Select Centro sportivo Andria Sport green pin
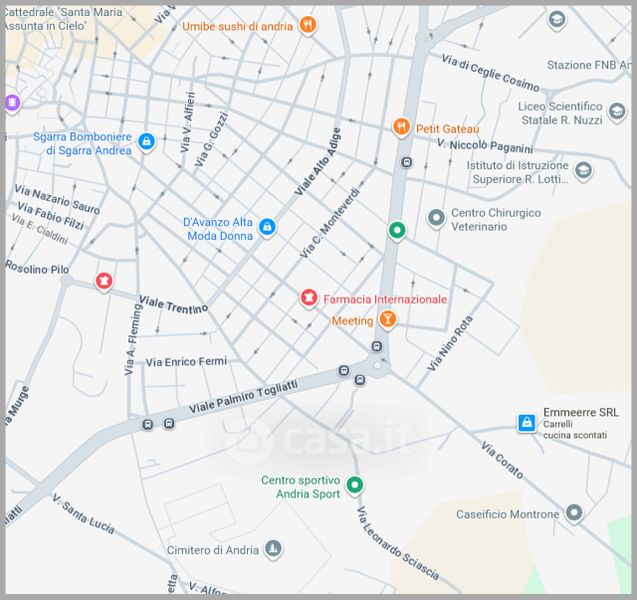637x600 pixels. 354,487
